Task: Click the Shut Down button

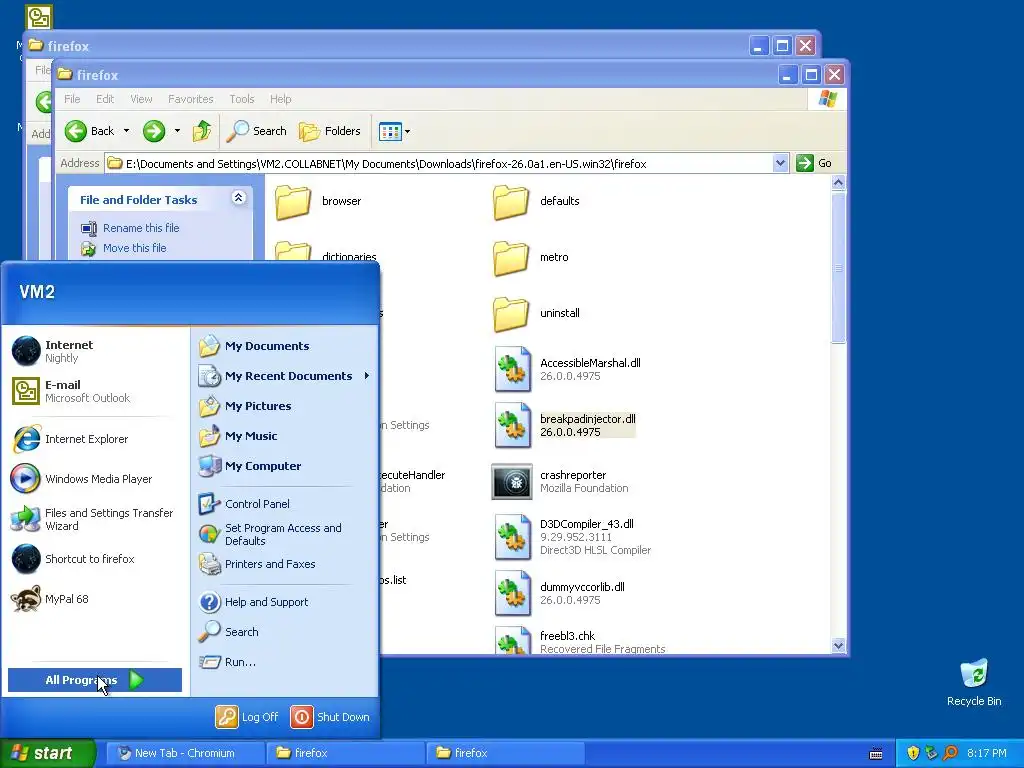Action: point(330,717)
